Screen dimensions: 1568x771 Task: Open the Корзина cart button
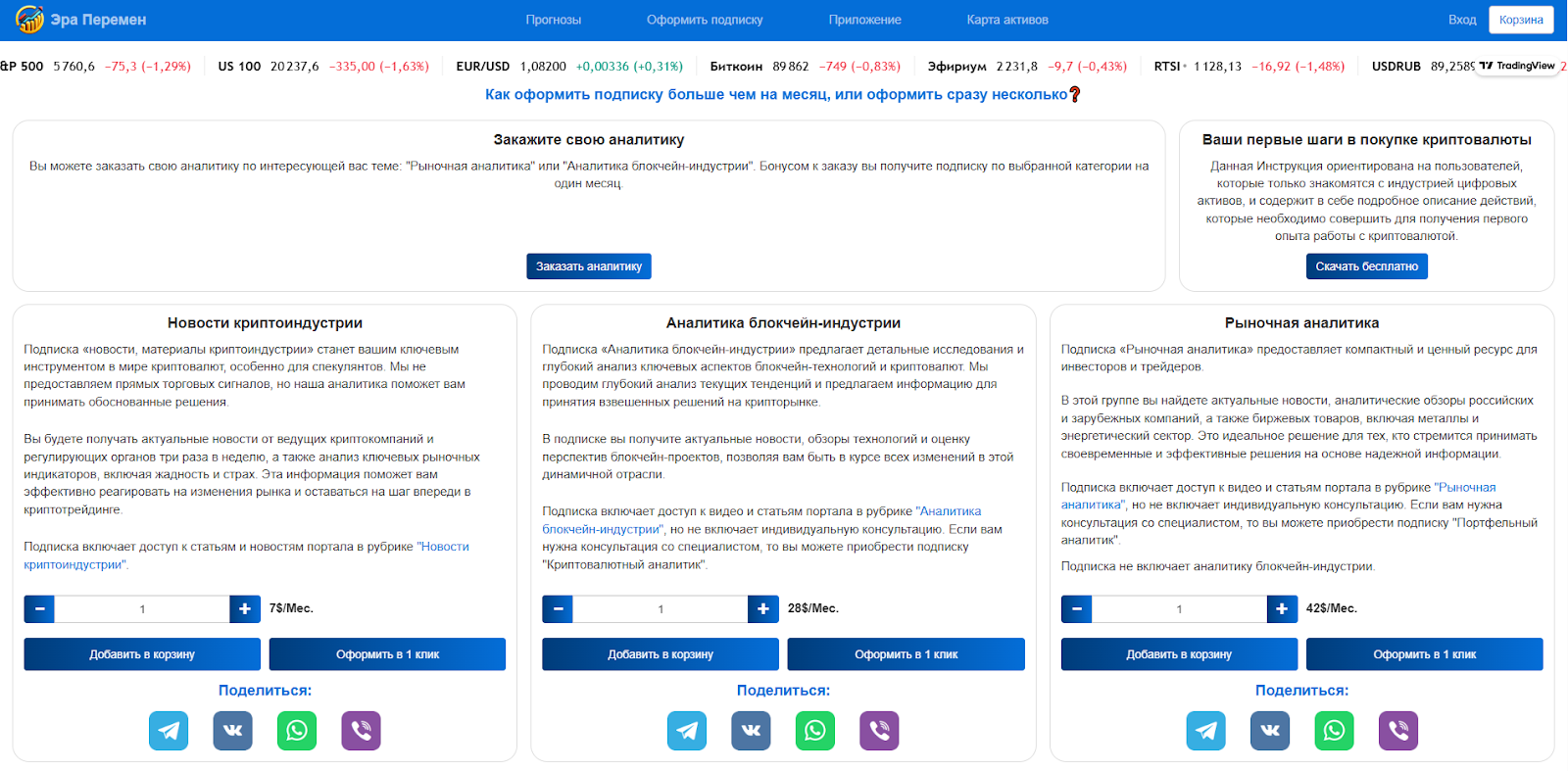pos(1520,20)
